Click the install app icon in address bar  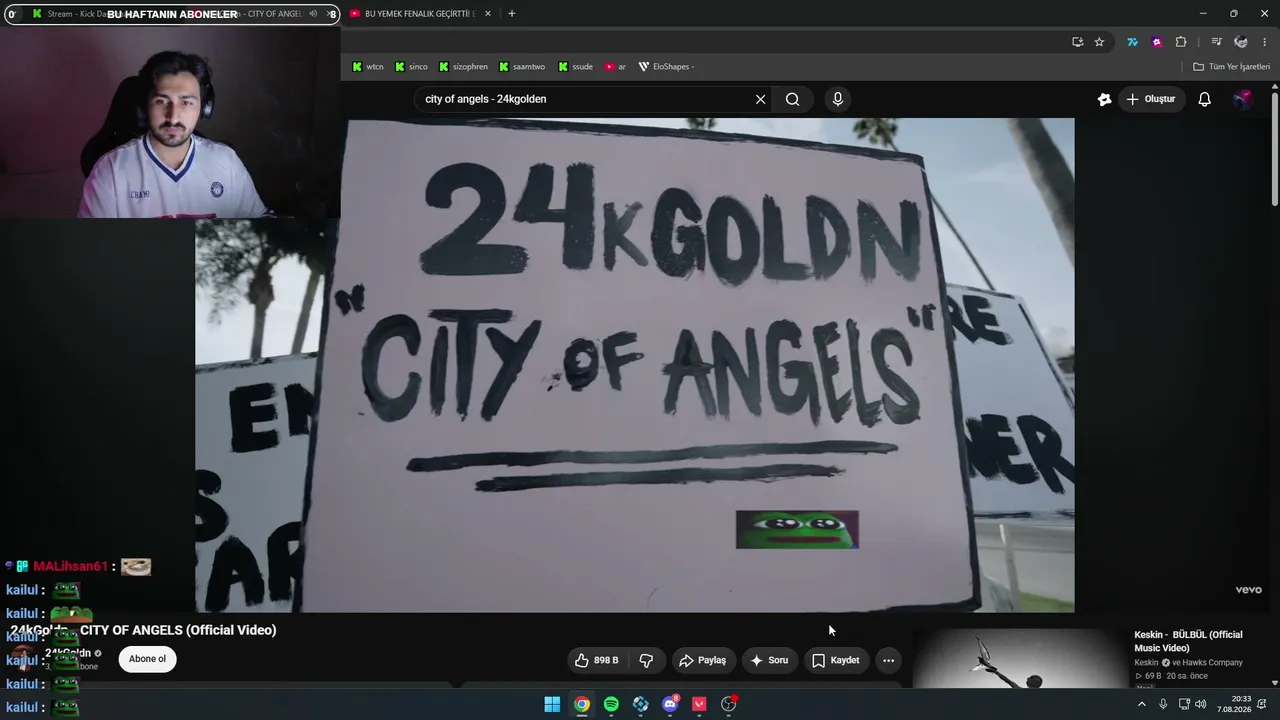coord(1077,42)
